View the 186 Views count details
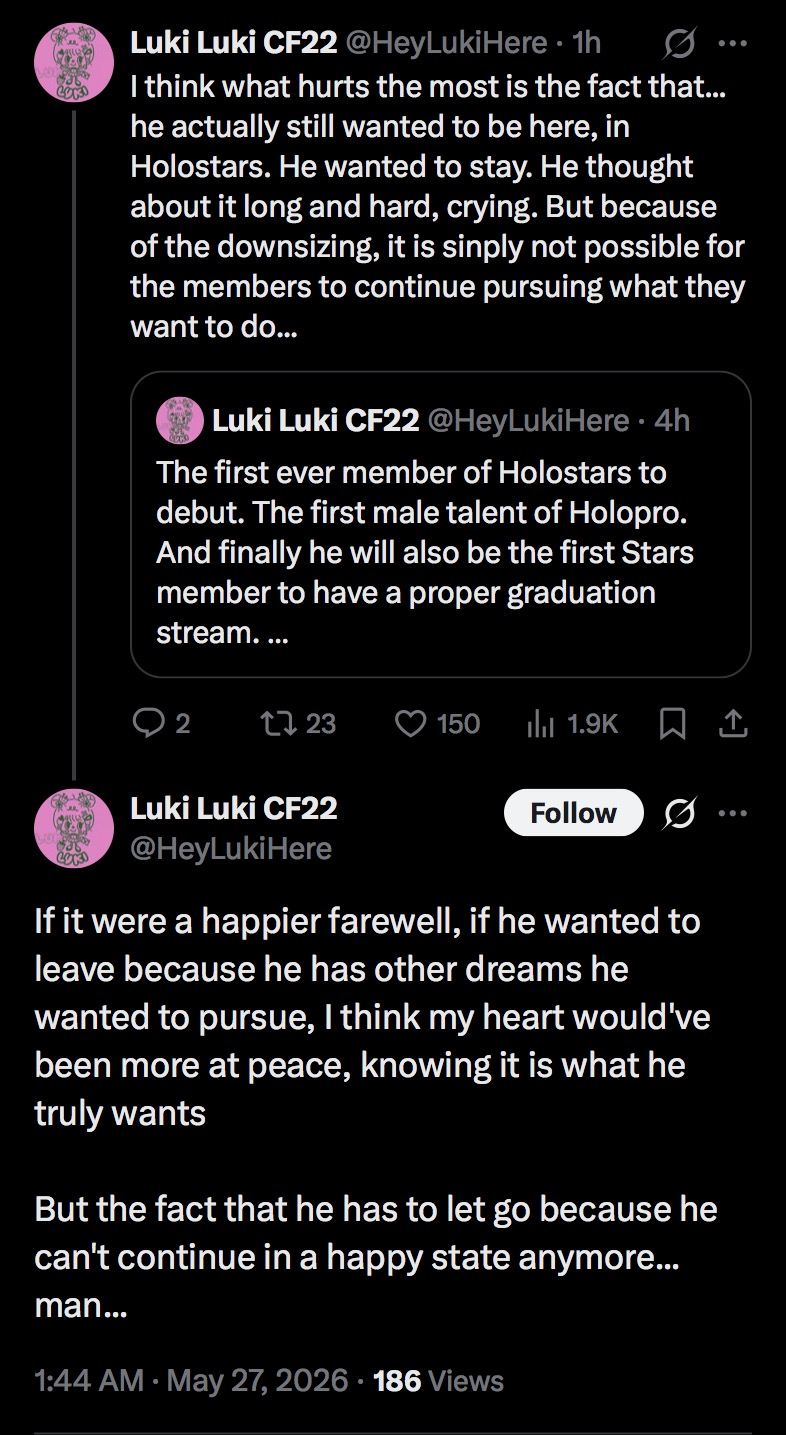 [x=438, y=1381]
